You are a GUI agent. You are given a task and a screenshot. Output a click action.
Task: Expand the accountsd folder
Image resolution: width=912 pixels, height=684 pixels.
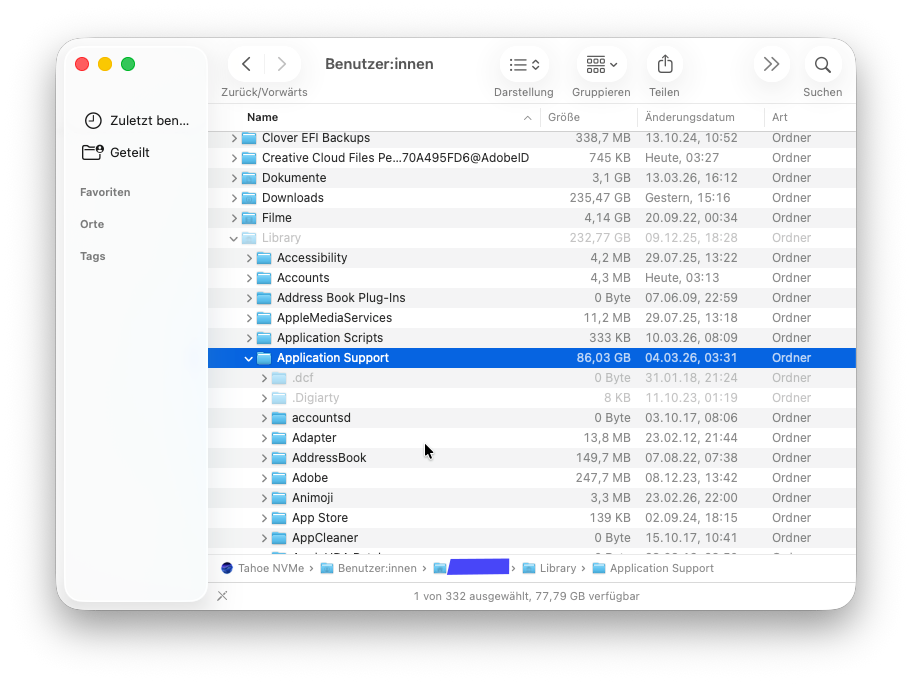pos(264,418)
